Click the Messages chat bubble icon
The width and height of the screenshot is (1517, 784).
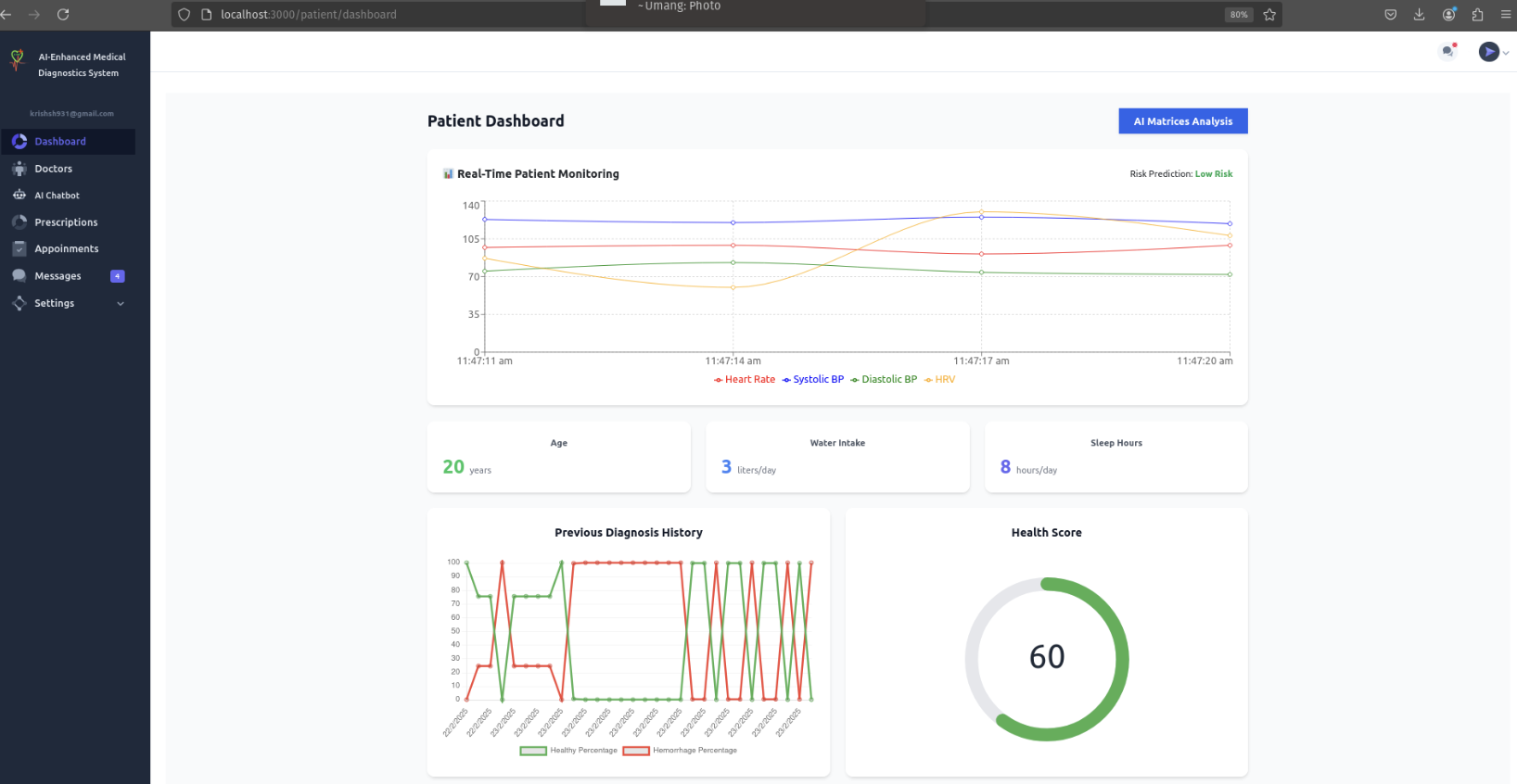[x=19, y=276]
